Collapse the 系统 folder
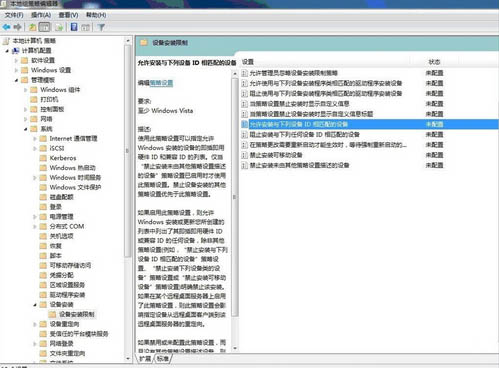Viewport: 499px width, 368px height. click(25, 129)
